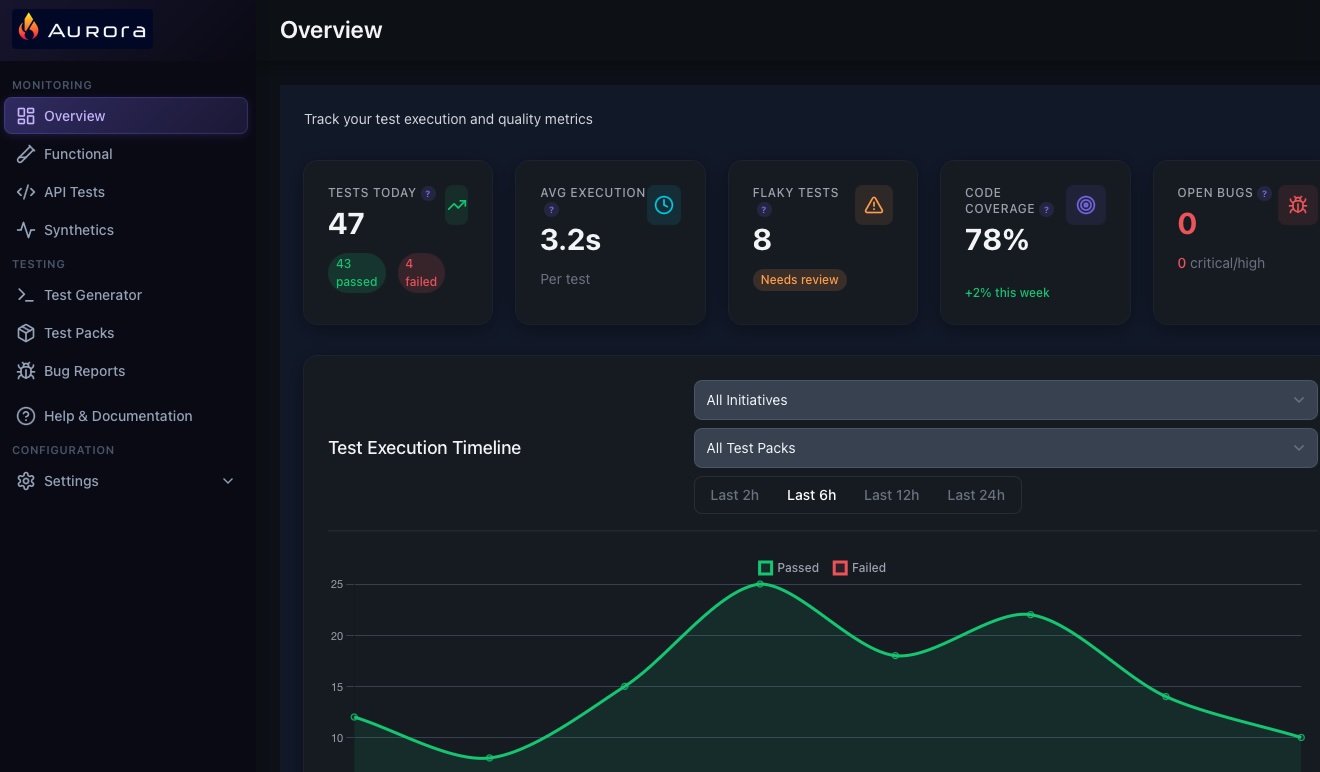The width and height of the screenshot is (1320, 772).
Task: Click the Synthetics pulse icon
Action: coord(26,230)
